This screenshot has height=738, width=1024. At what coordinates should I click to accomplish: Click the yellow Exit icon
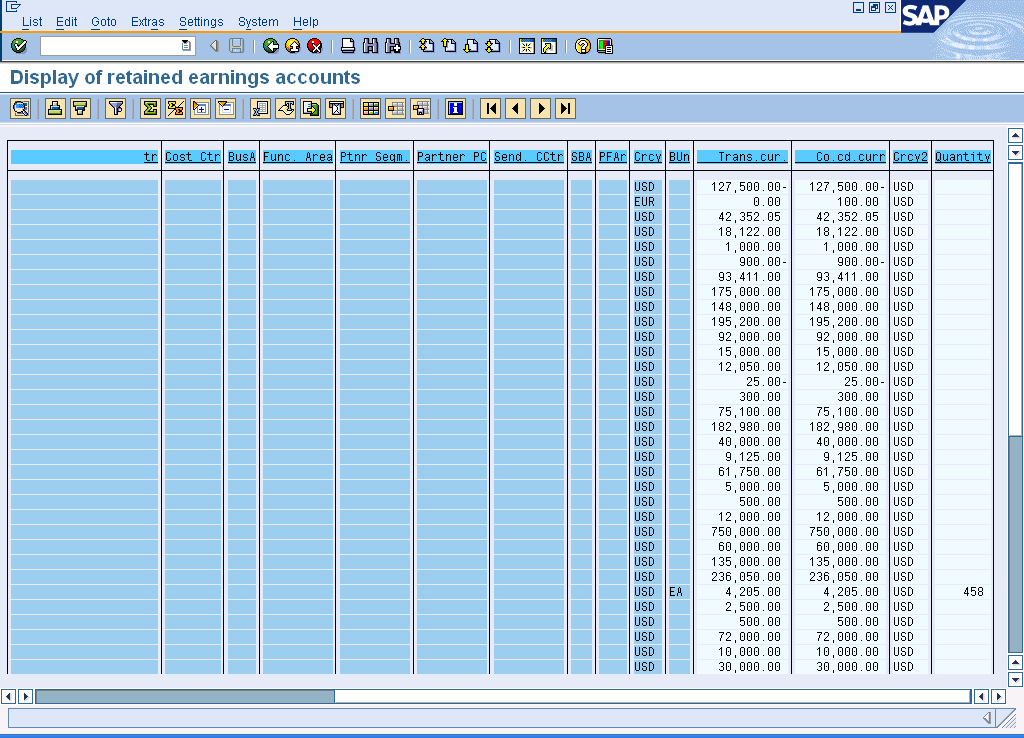pos(293,46)
